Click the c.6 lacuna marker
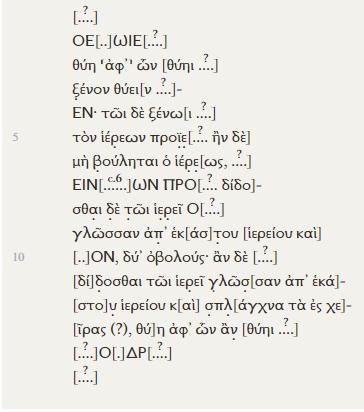 115,184
